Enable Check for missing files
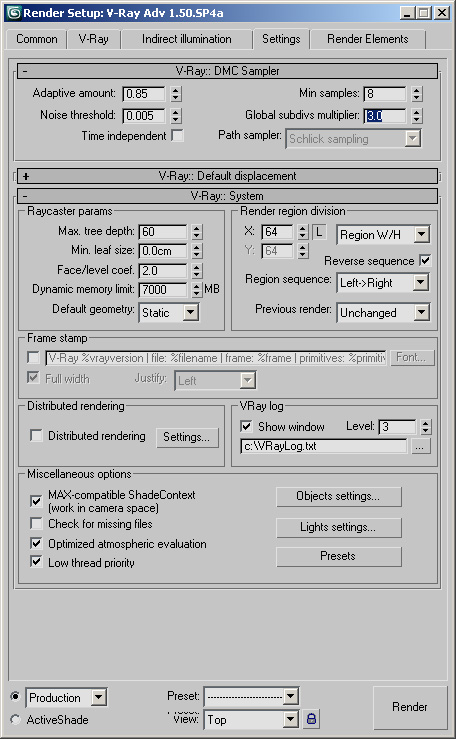 tap(36, 524)
